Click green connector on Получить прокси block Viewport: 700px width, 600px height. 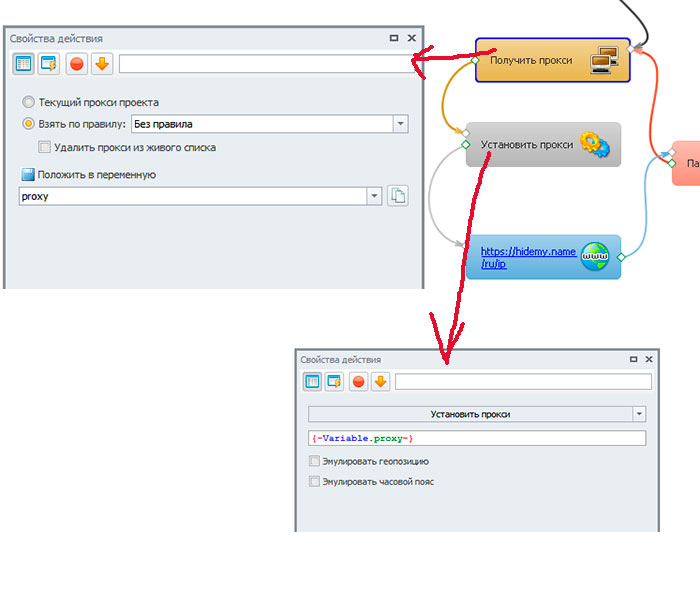point(475,60)
